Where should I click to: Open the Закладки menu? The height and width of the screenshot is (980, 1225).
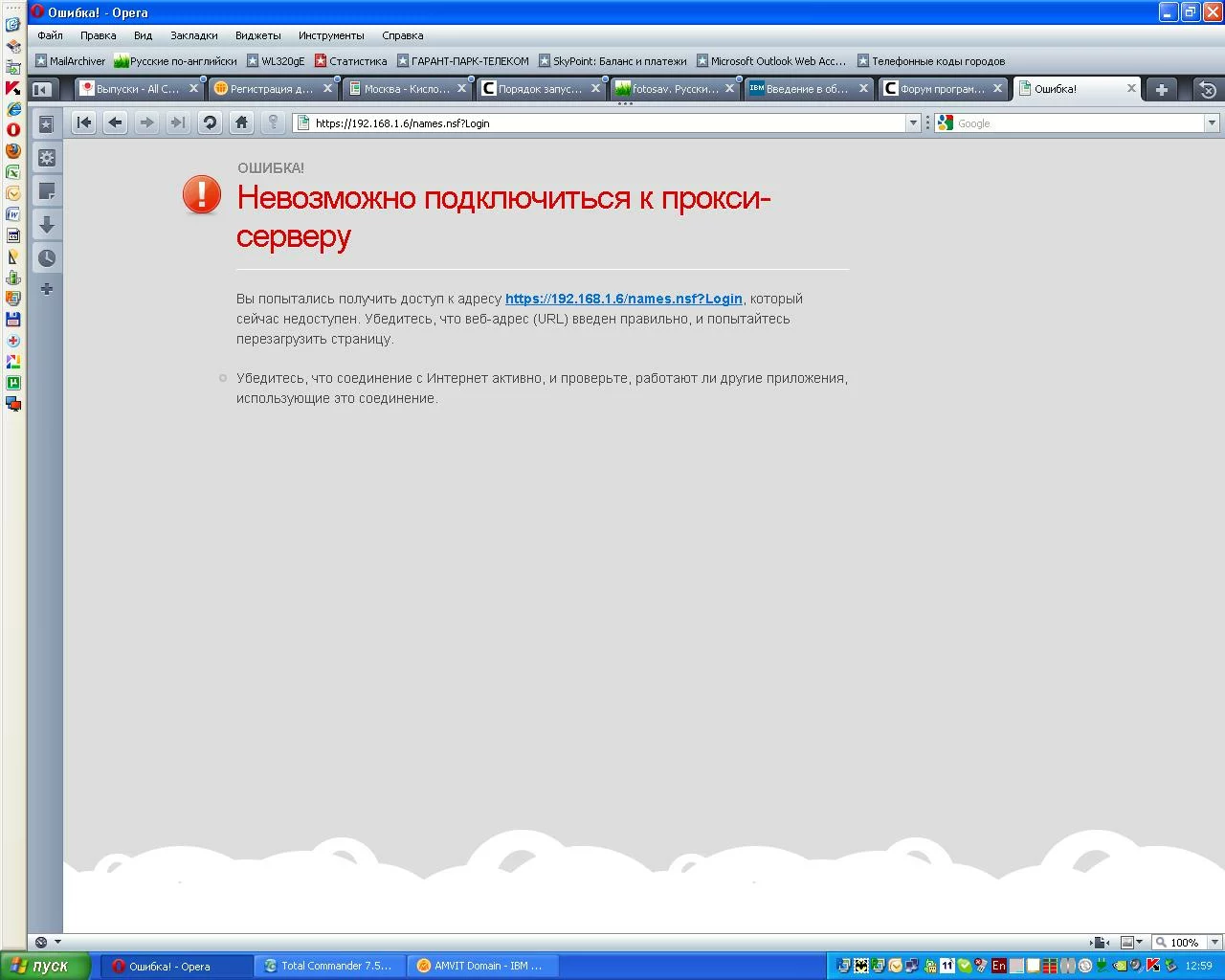193,35
